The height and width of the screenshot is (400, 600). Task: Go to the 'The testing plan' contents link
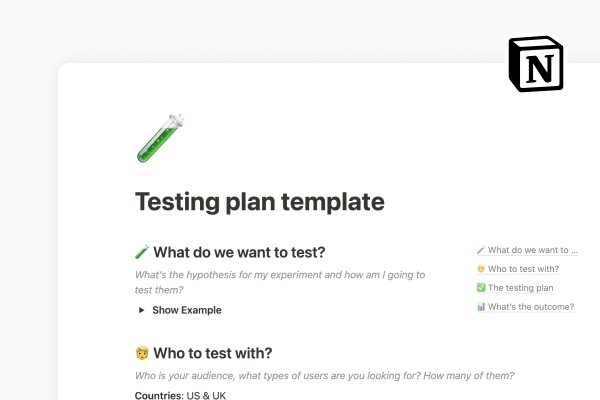tap(521, 288)
